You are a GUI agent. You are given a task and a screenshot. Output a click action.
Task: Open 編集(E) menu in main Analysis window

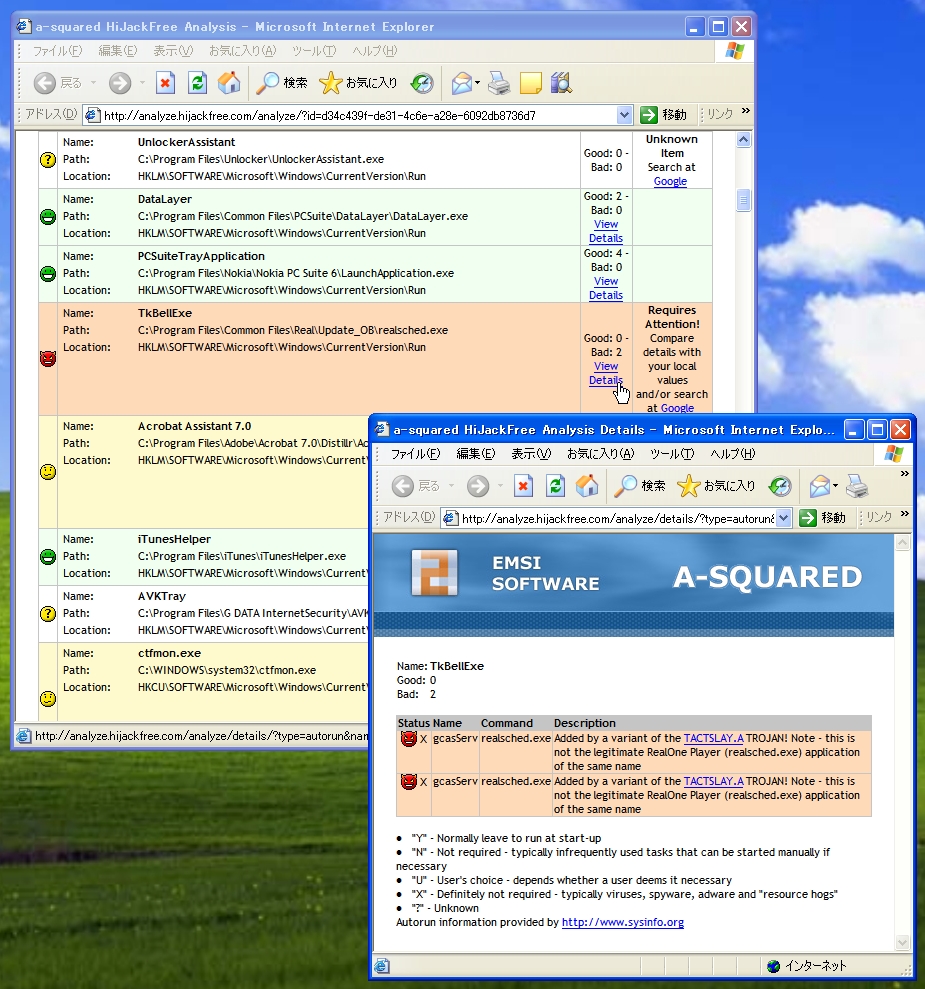coord(118,50)
